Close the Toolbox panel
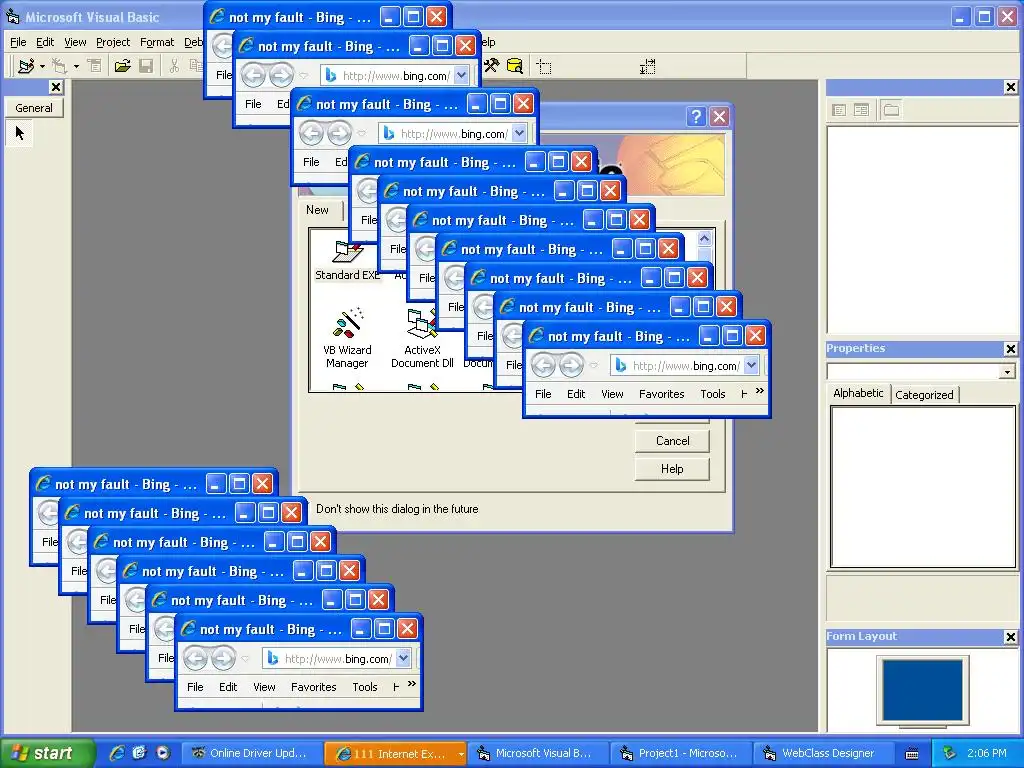 point(56,87)
